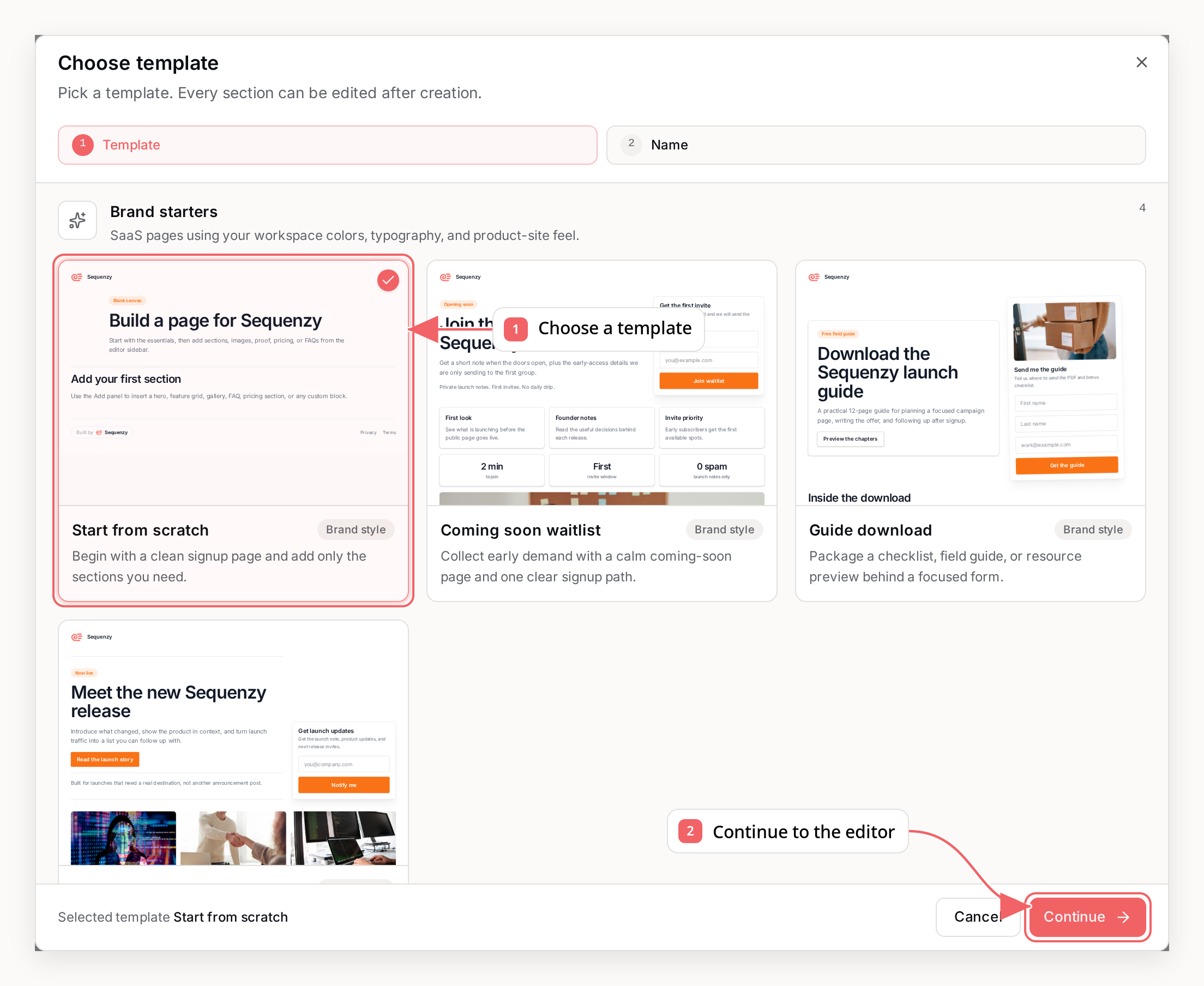
Task: Click Notify me in release template preview
Action: [344, 785]
